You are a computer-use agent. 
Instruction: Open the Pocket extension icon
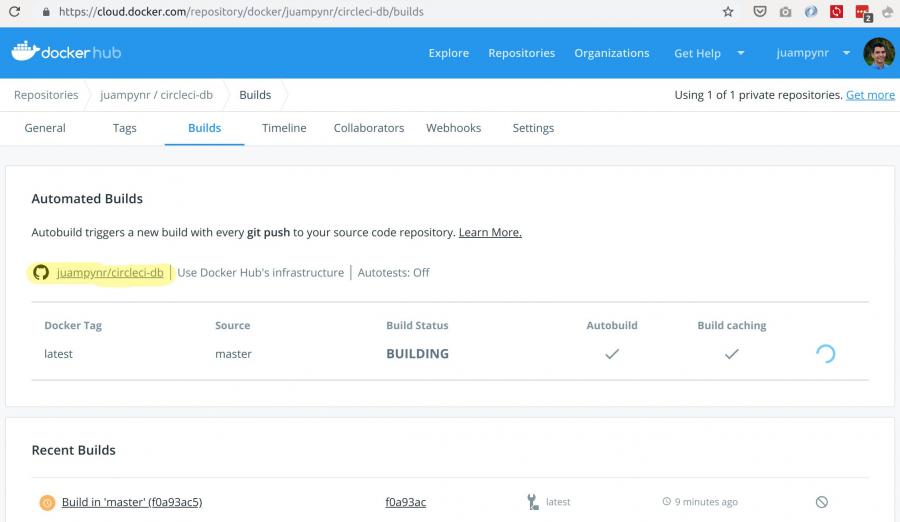tap(759, 11)
